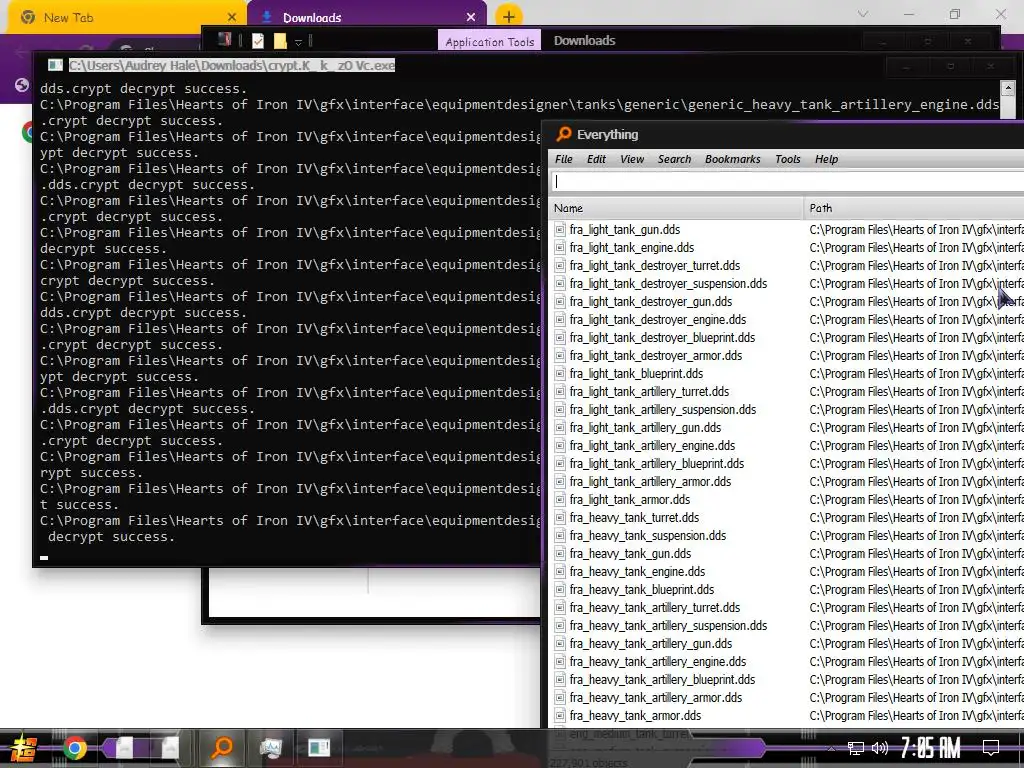Click the Explorer new folder quick-access icon

coord(280,41)
